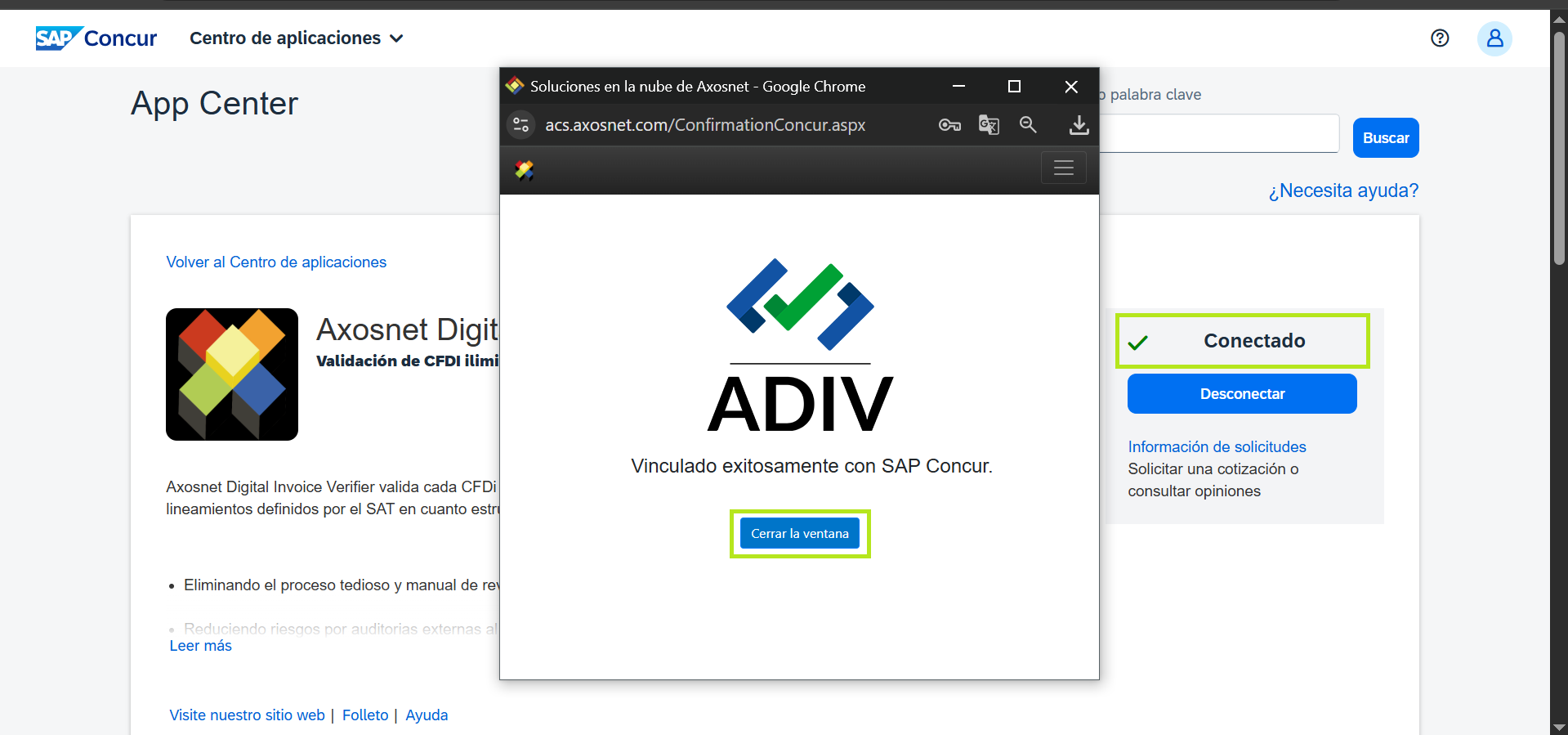Image resolution: width=1568 pixels, height=735 pixels.
Task: Expand description with Leer más
Action: [x=200, y=646]
